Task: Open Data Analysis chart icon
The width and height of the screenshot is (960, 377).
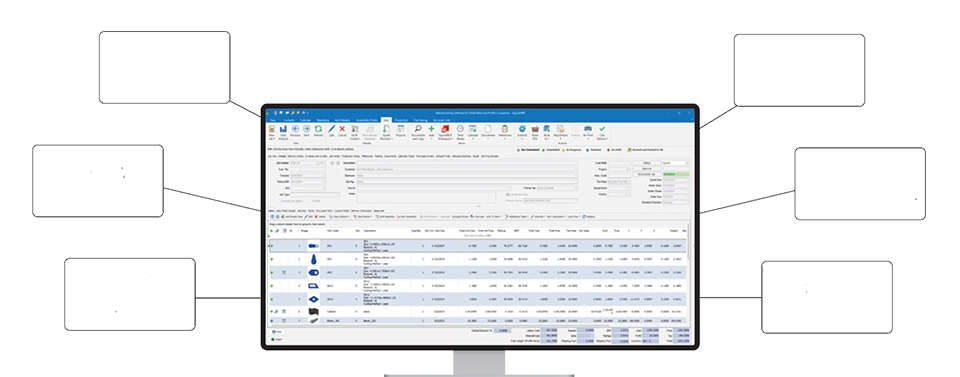Action: click(283, 130)
